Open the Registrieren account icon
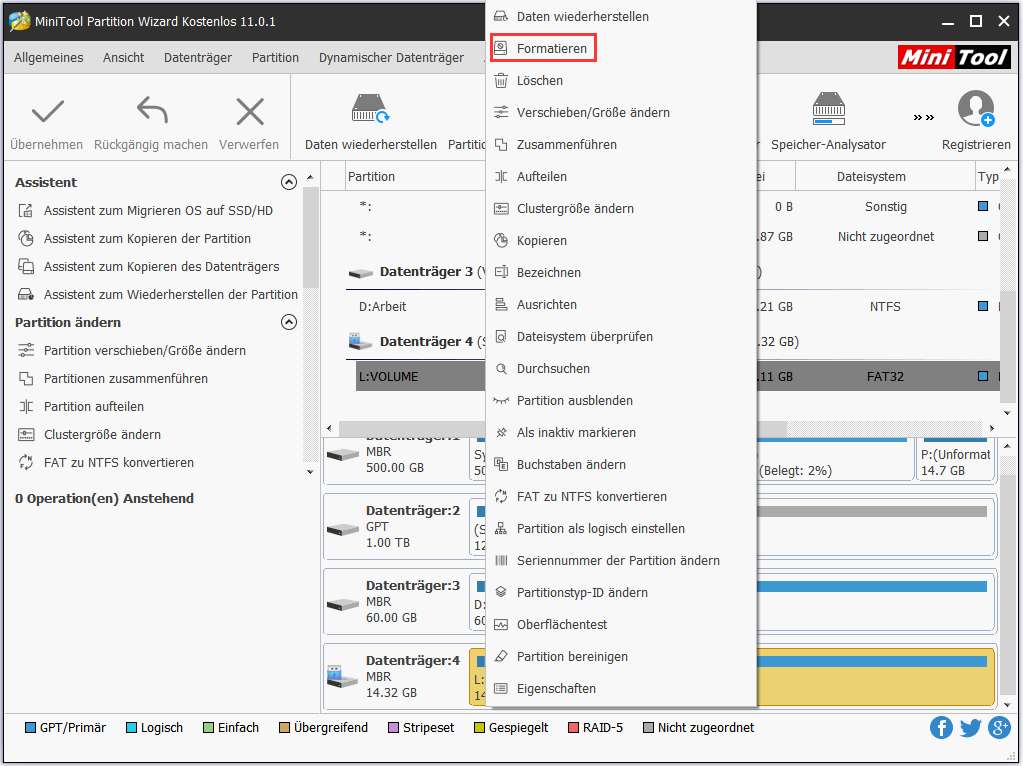The width and height of the screenshot is (1023, 766). [975, 110]
